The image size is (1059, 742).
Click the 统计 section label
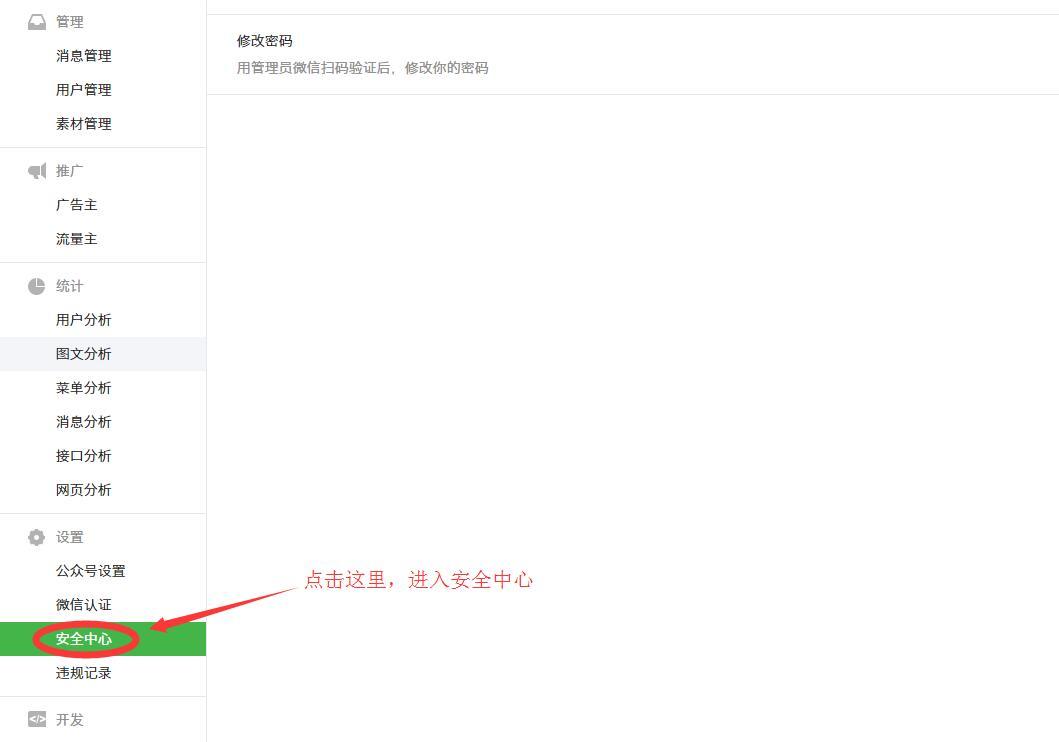[70, 286]
